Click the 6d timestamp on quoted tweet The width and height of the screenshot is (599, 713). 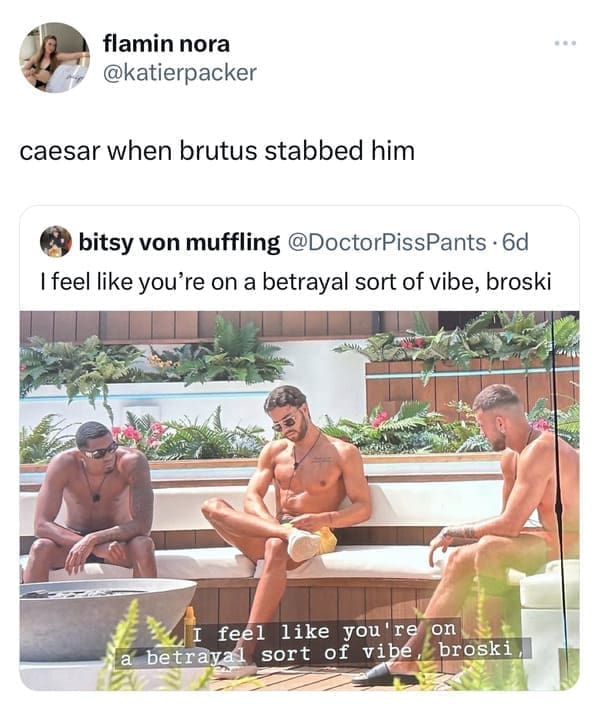515,242
